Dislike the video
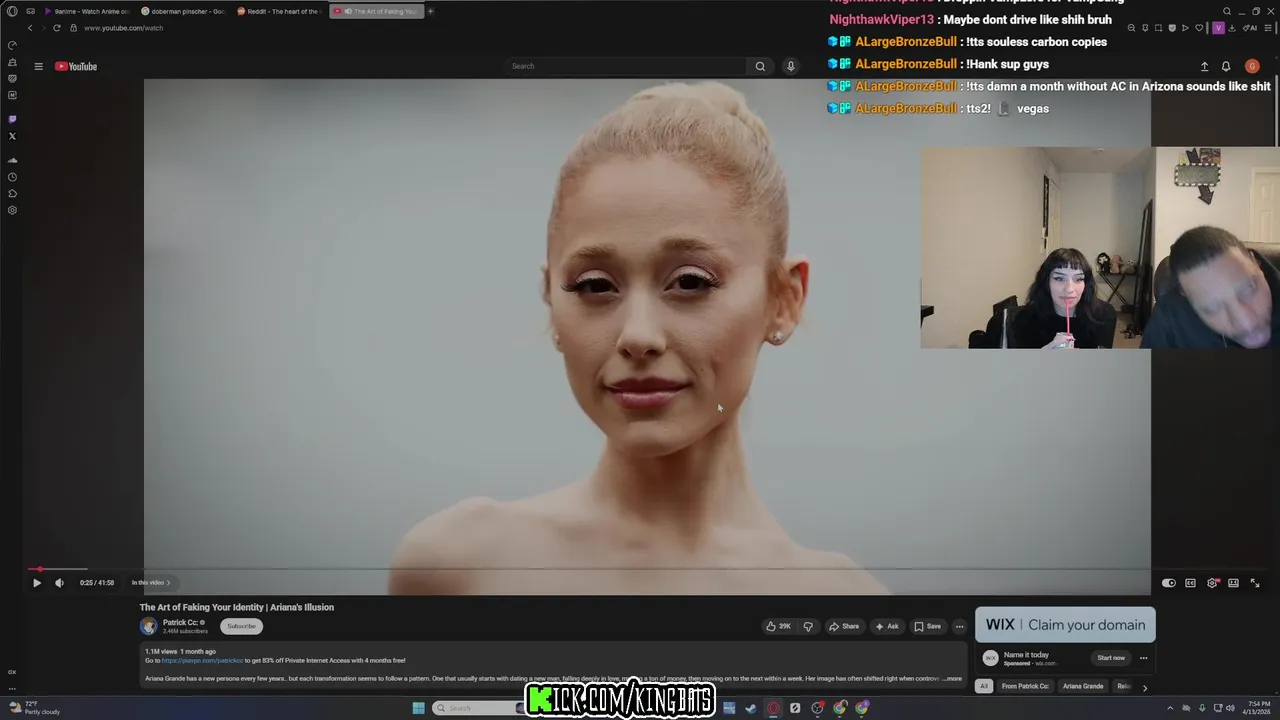 (808, 627)
